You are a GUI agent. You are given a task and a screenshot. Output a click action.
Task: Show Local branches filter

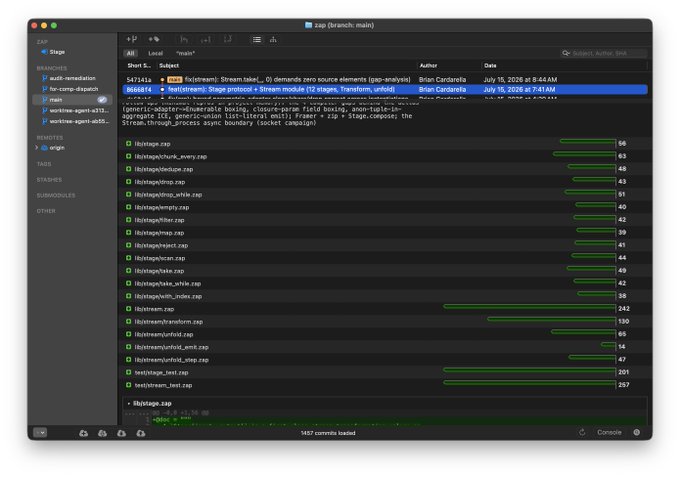(x=155, y=53)
